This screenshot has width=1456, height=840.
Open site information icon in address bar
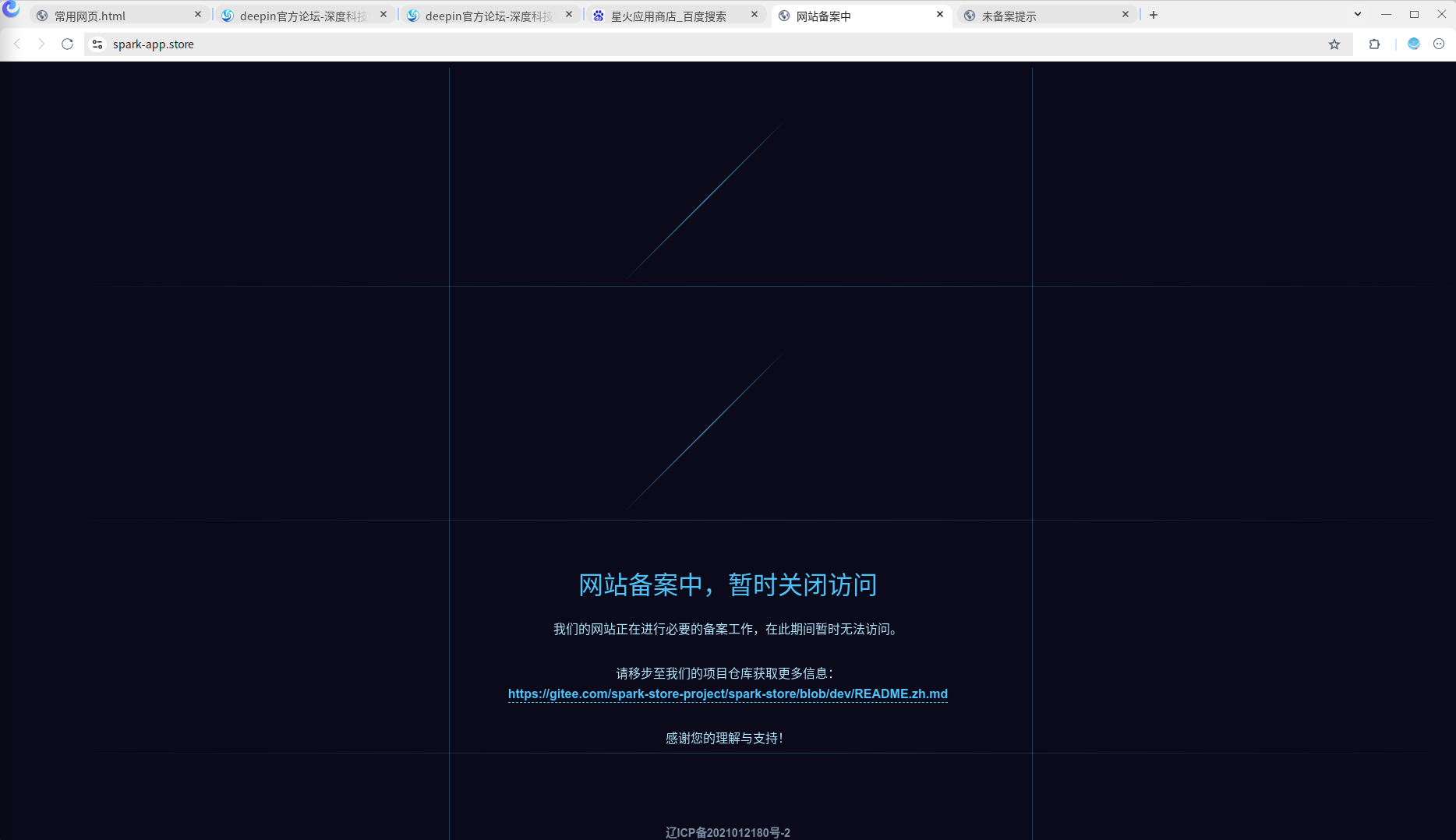[x=97, y=44]
